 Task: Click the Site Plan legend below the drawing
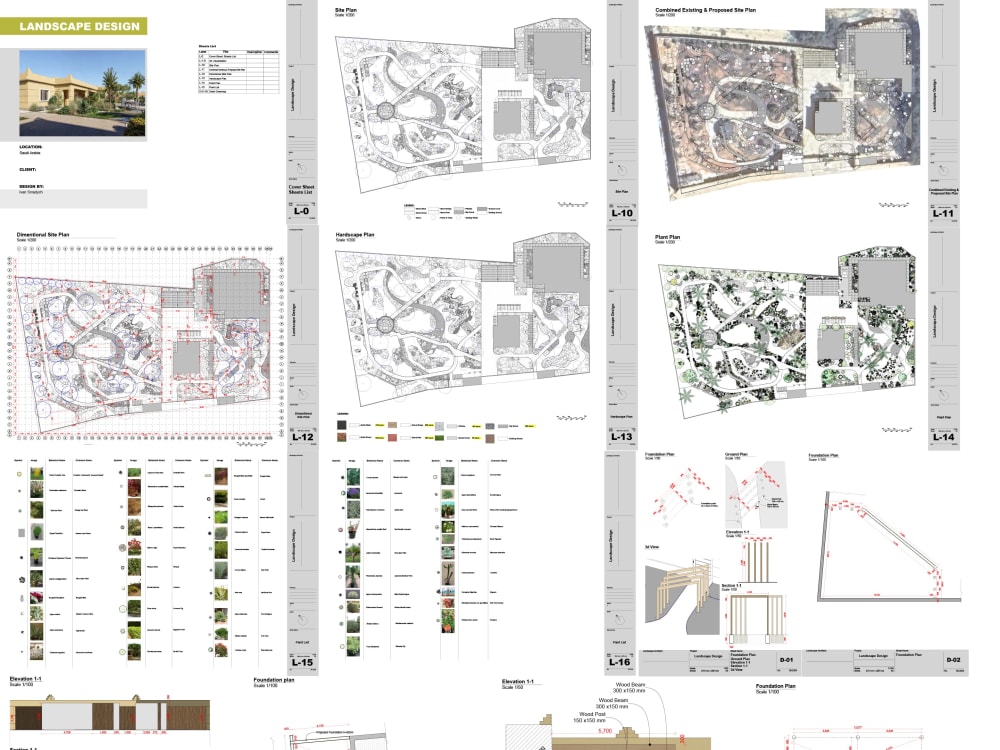pos(453,212)
